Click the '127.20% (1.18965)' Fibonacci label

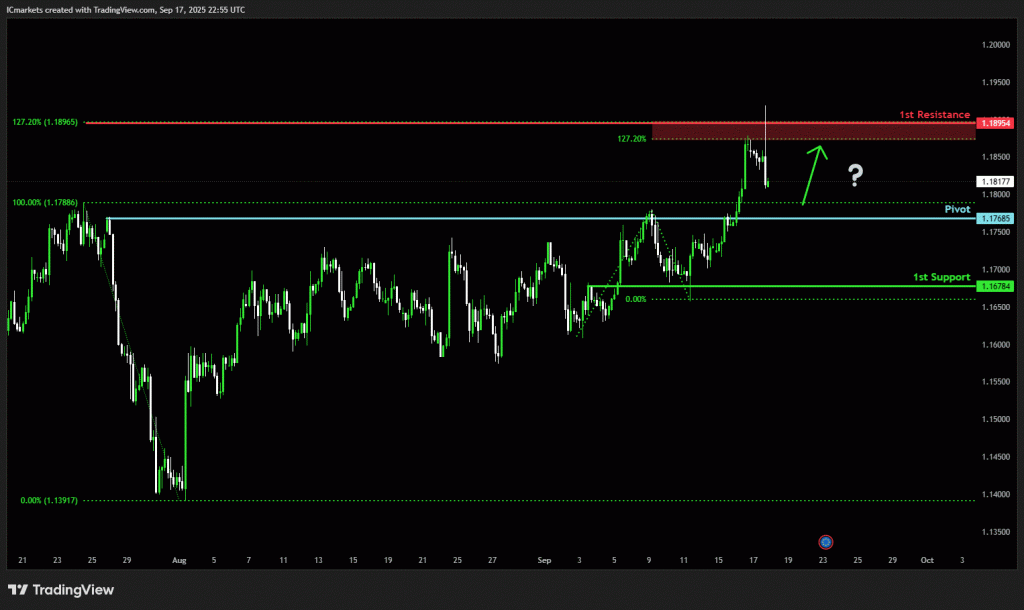pyautogui.click(x=45, y=122)
